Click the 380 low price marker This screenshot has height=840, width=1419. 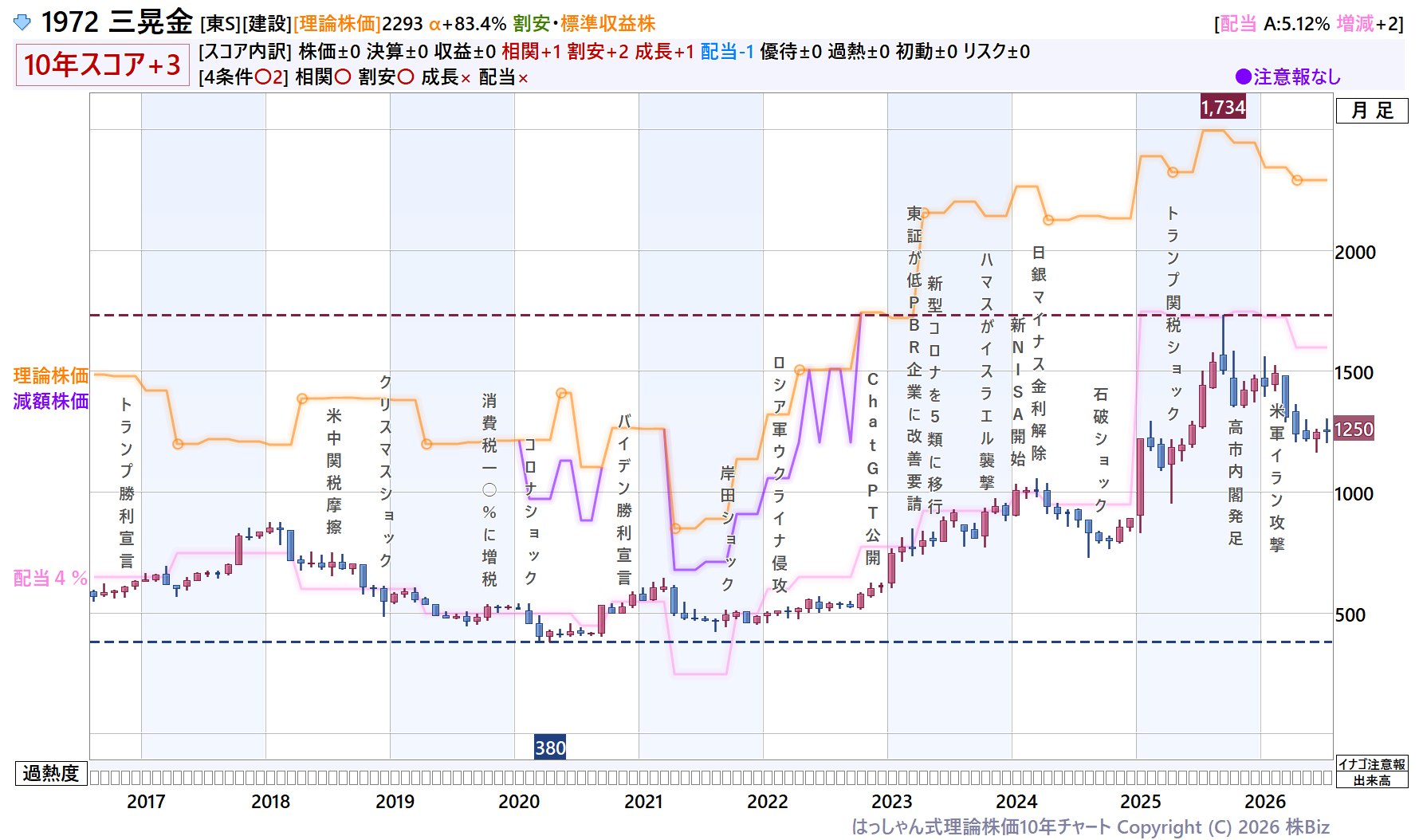tap(550, 748)
